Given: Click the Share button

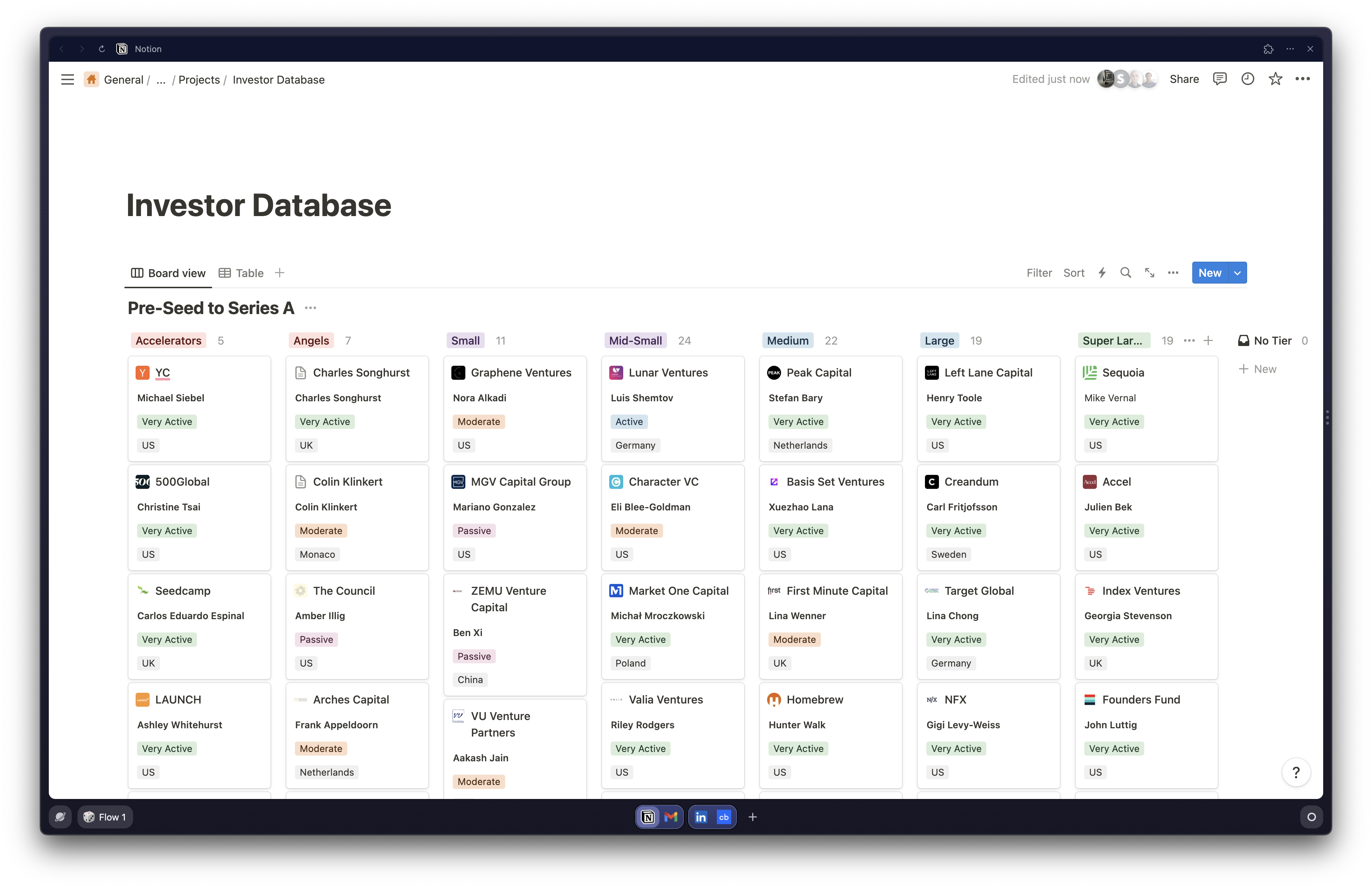Looking at the screenshot, I should pos(1184,79).
